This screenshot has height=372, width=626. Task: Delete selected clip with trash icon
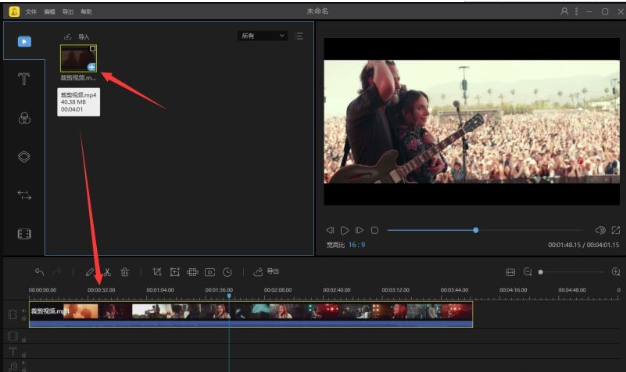[125, 272]
